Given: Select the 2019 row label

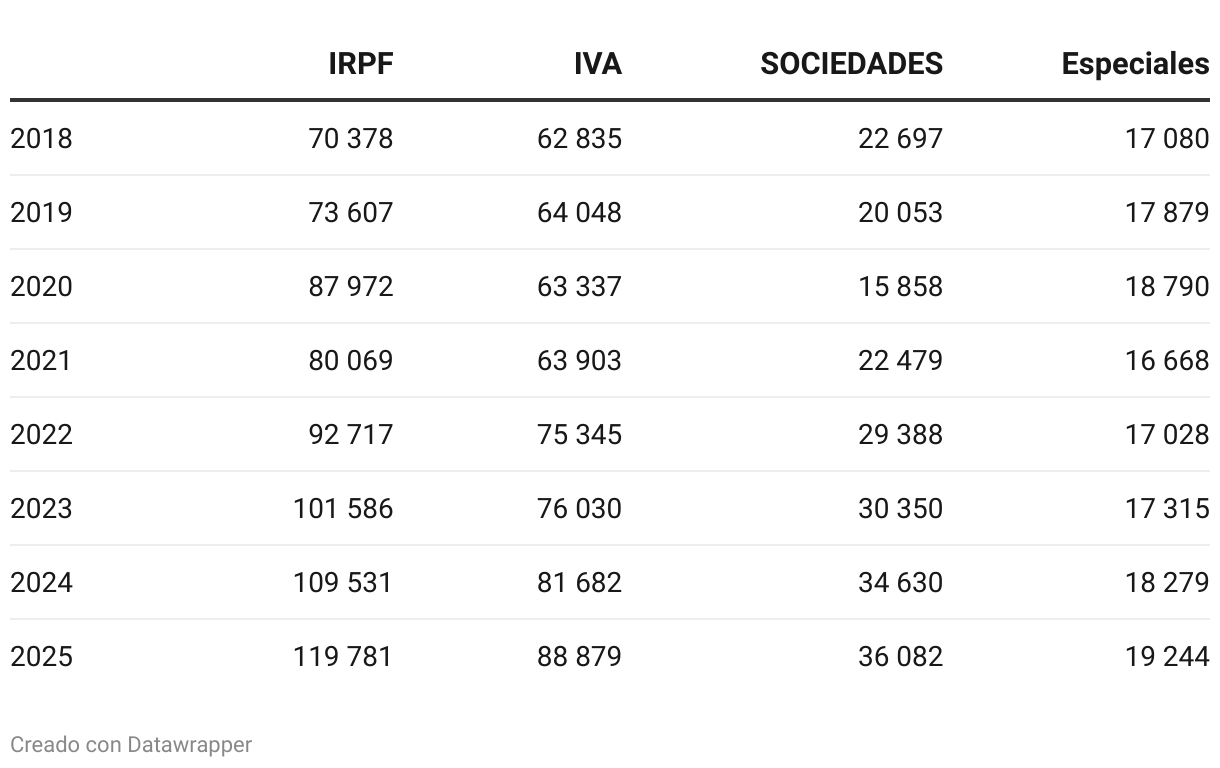Looking at the screenshot, I should pos(41,212).
